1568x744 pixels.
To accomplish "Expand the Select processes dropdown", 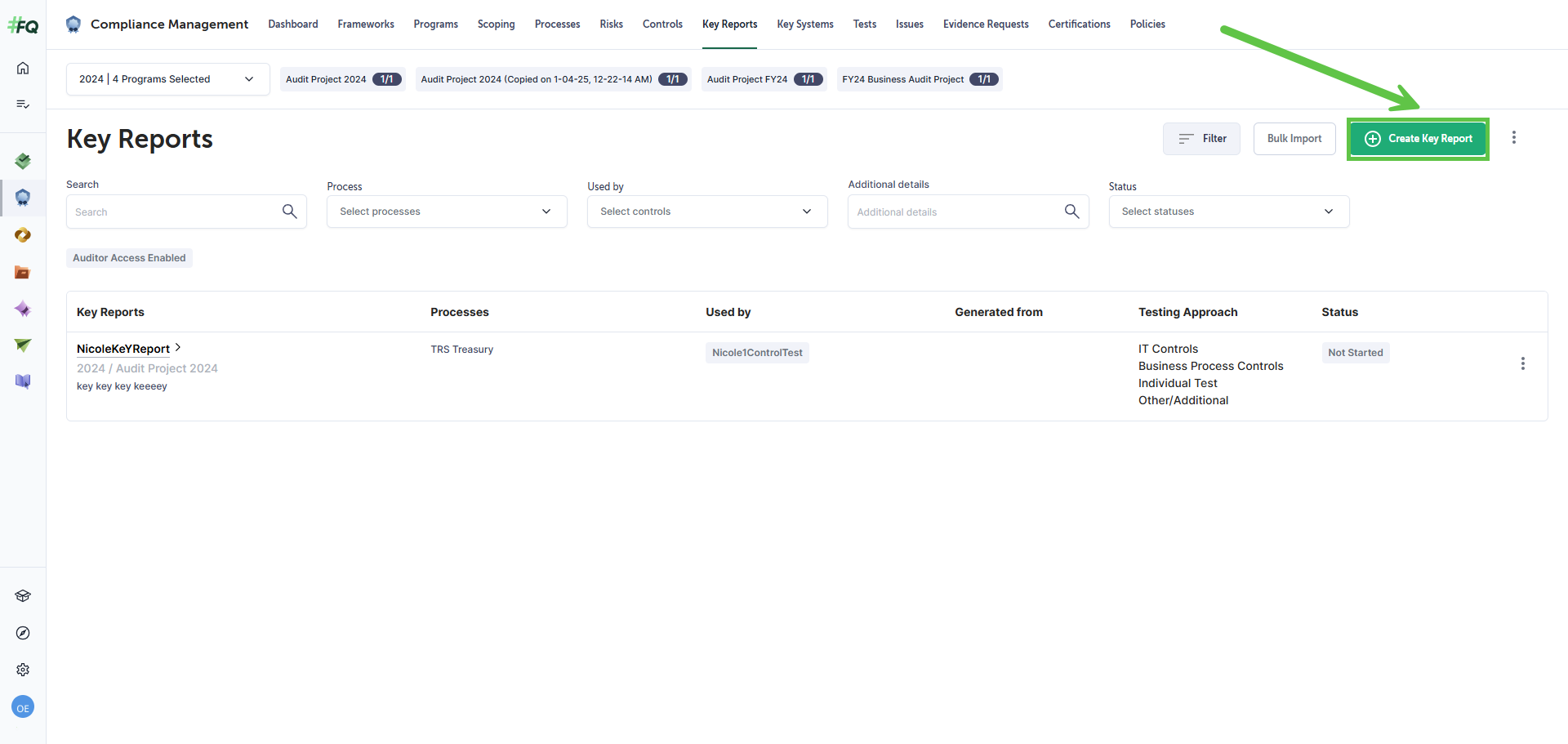I will [x=447, y=212].
